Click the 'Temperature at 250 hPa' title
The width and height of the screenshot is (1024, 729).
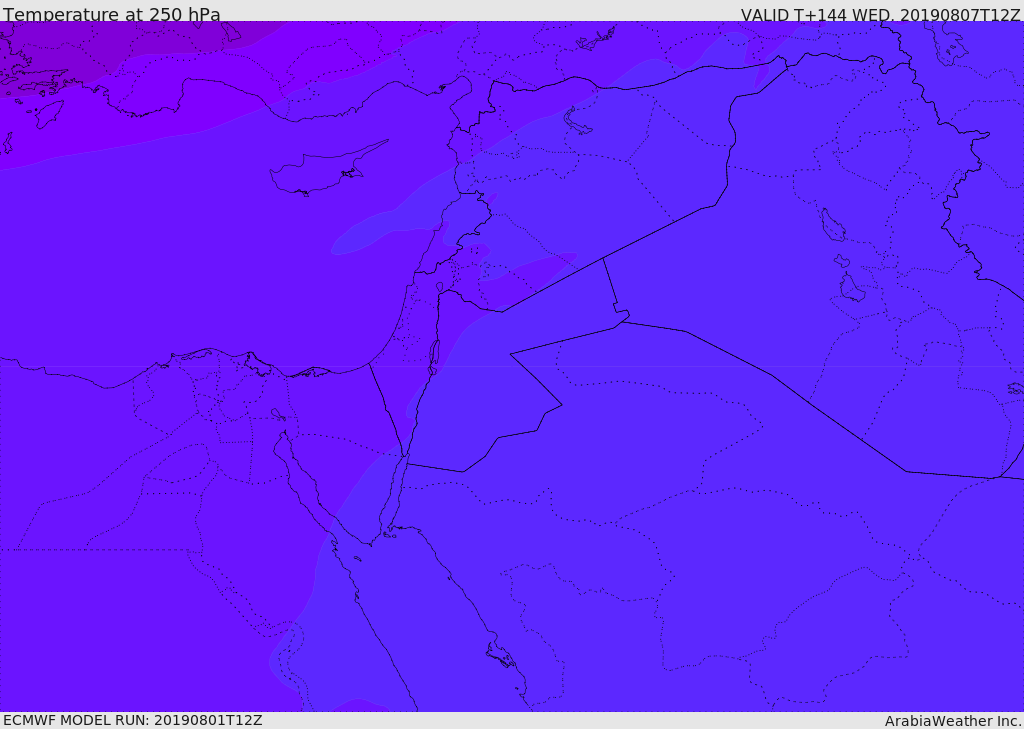(112, 14)
